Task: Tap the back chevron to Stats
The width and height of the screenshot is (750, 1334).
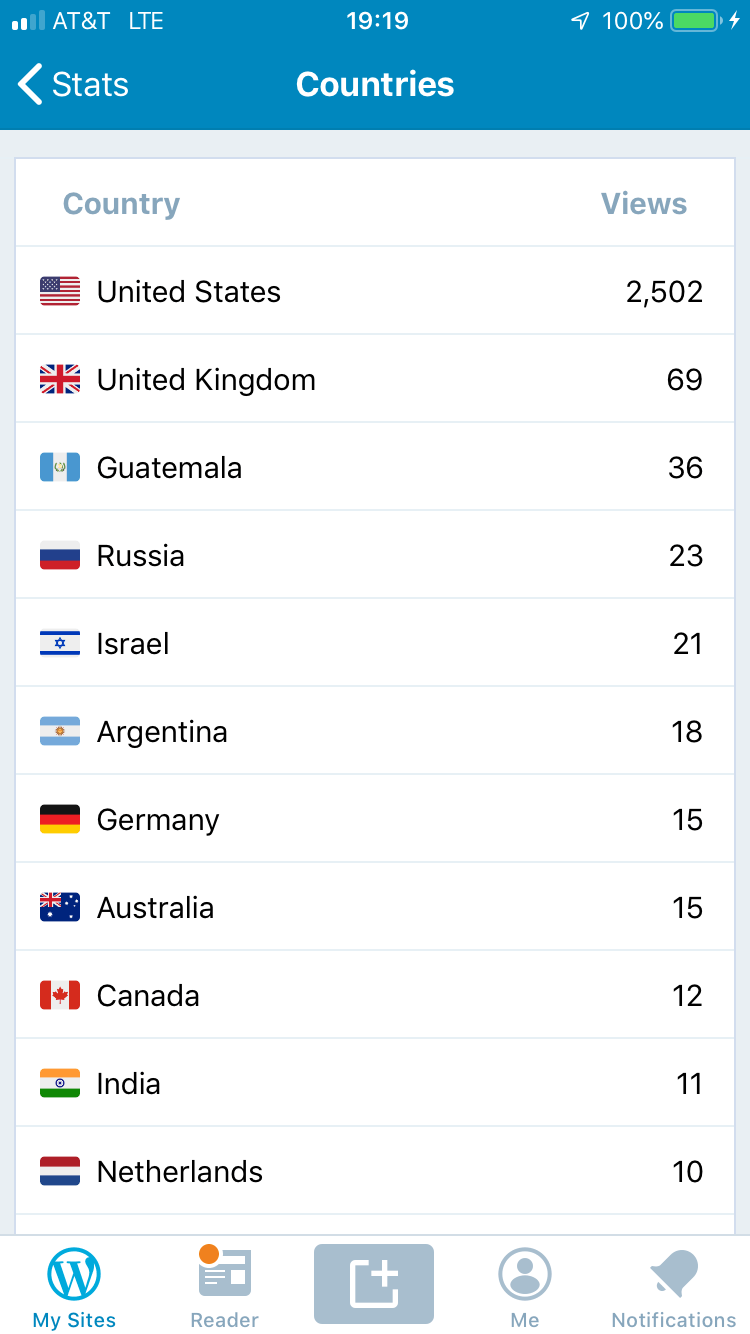Action: coord(32,85)
